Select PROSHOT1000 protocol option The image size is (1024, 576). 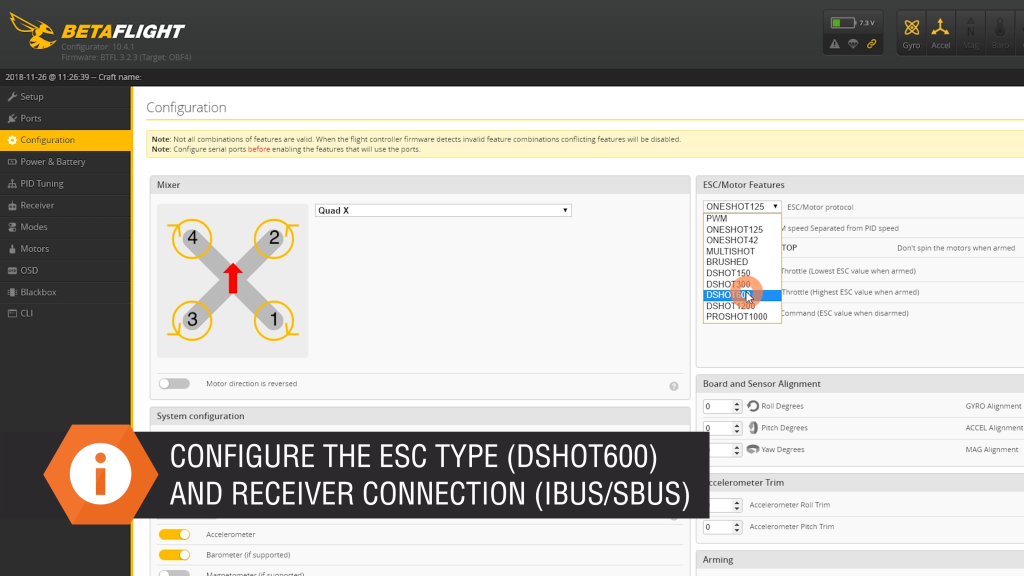742,317
